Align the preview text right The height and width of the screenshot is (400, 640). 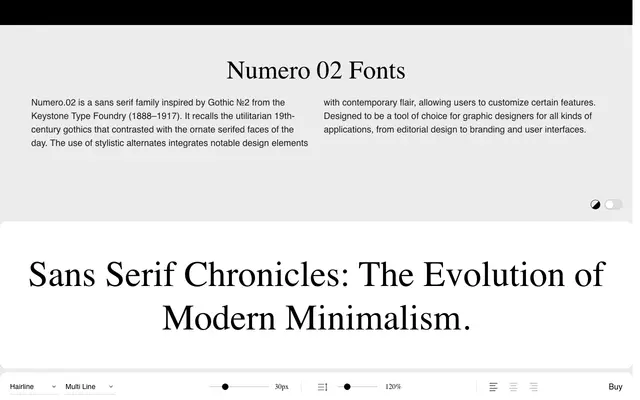[x=533, y=387]
